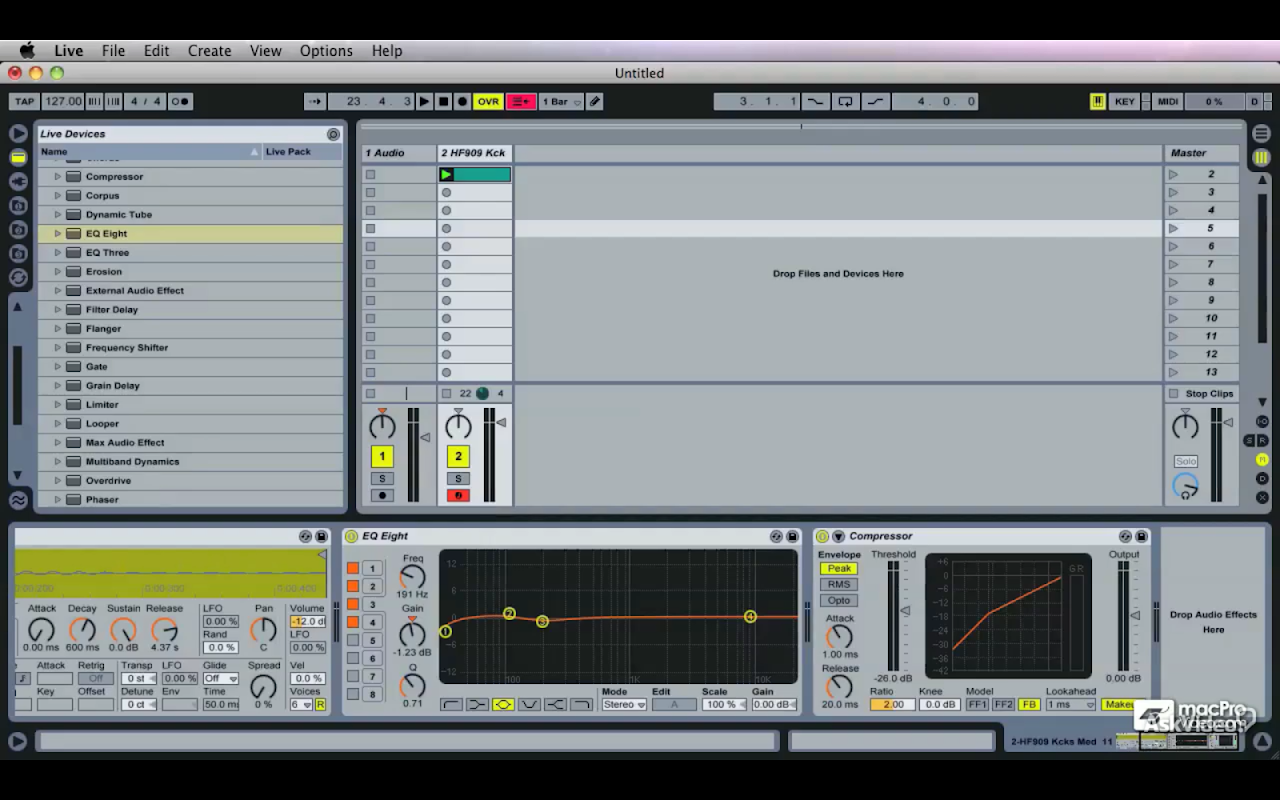This screenshot has height=800, width=1280.
Task: Expand the EQ Eight device folder
Action: tap(57, 234)
